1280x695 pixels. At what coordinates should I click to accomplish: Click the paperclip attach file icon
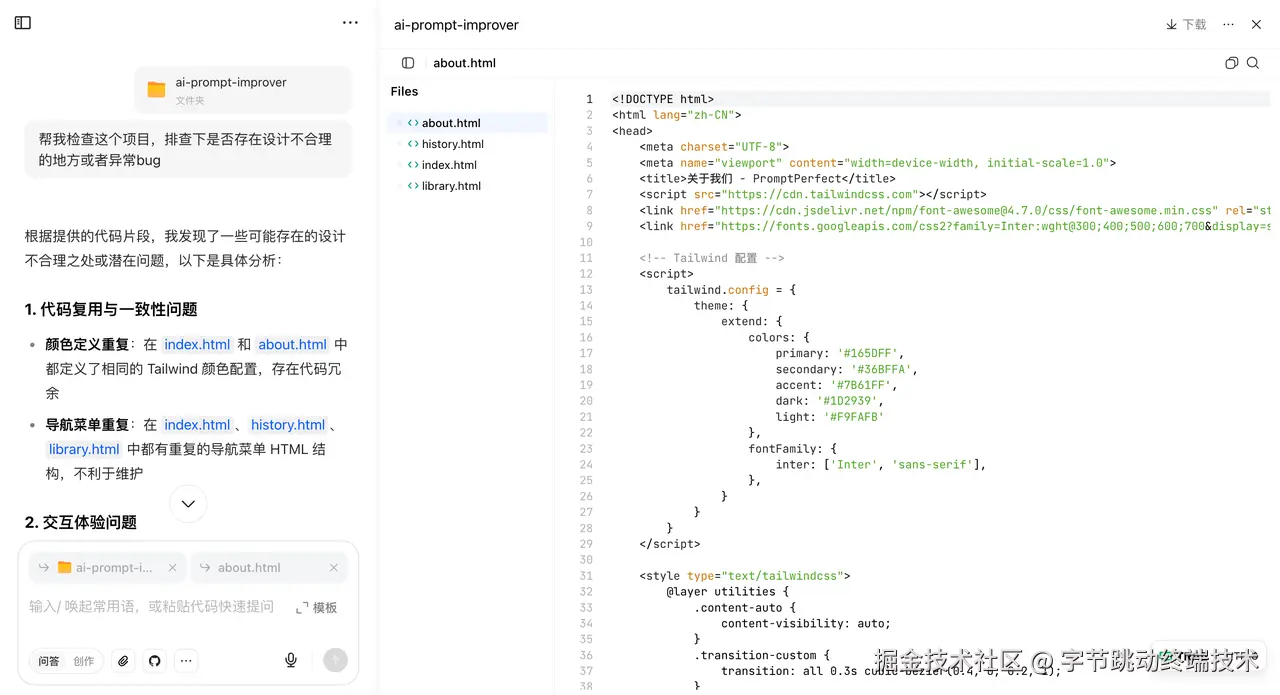click(x=123, y=661)
